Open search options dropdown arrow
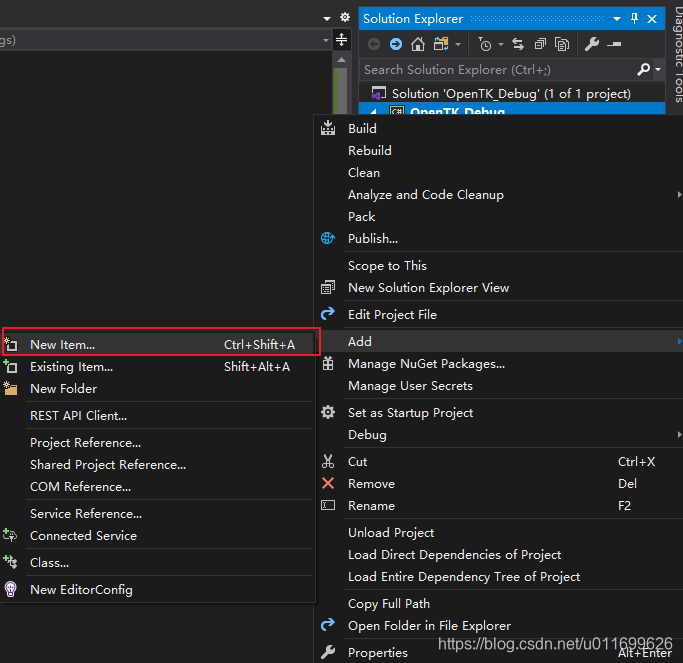The image size is (683, 663). coord(658,69)
